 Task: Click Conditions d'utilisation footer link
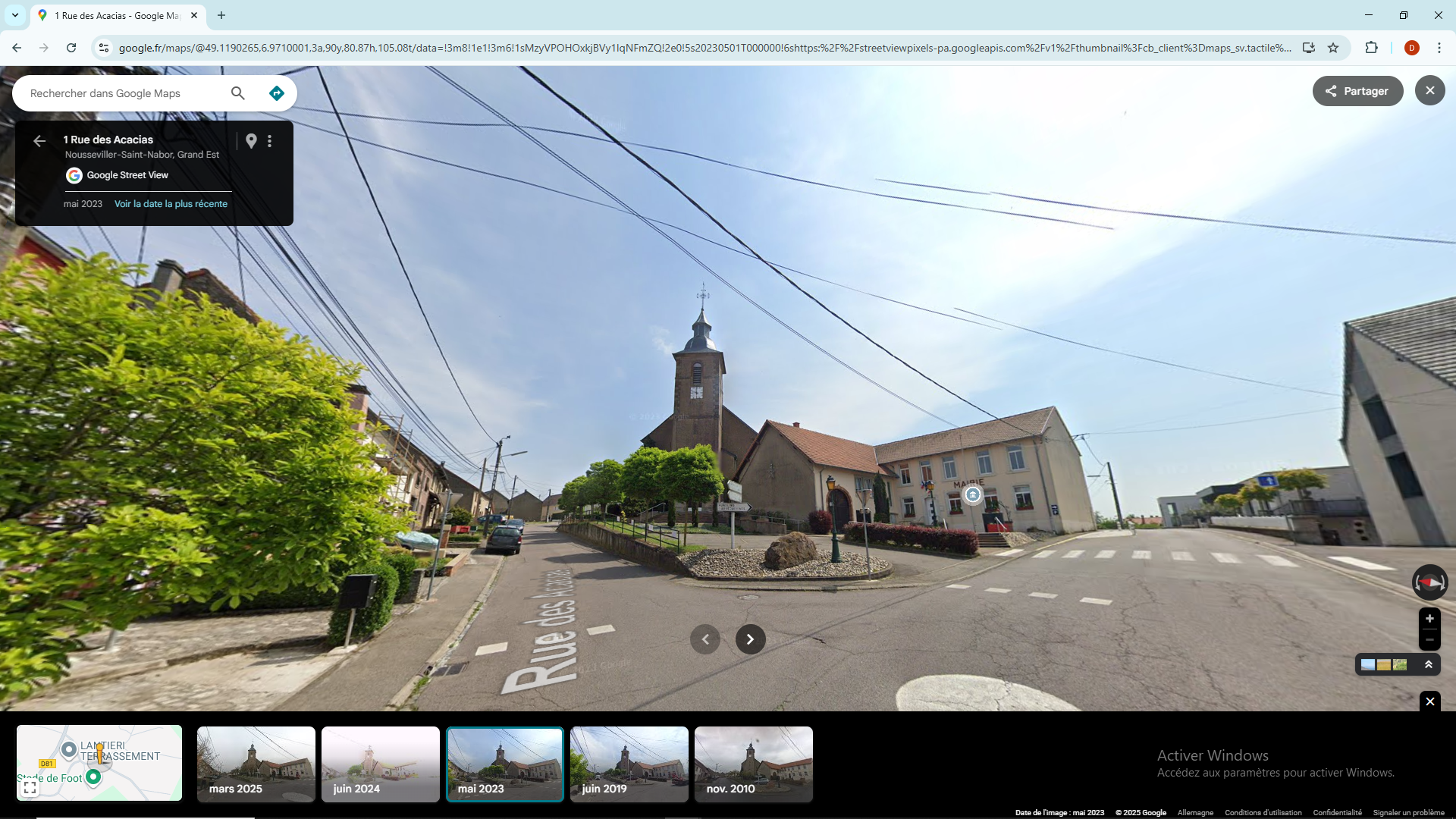(1263, 813)
